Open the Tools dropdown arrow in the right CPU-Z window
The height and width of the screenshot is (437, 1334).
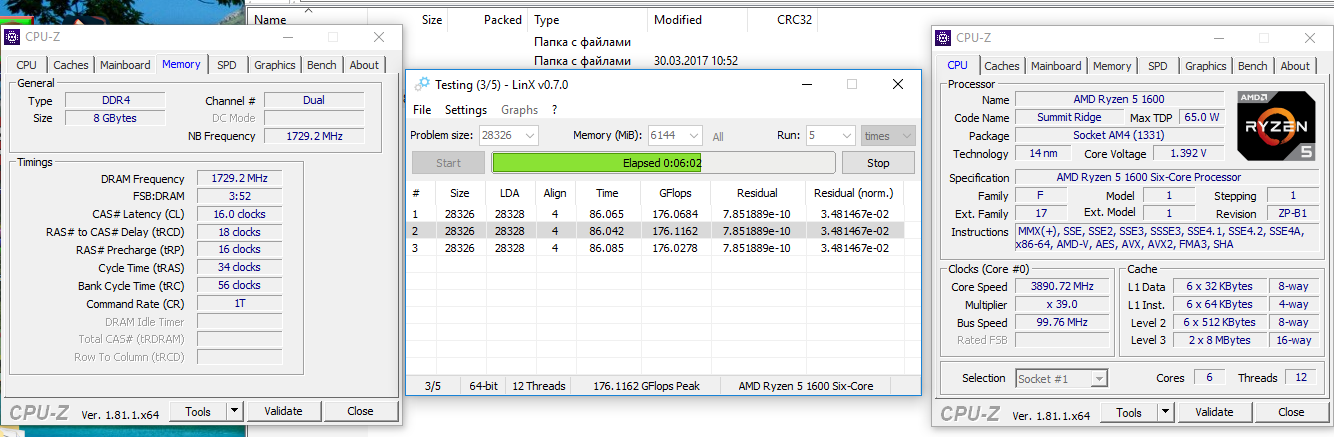1166,412
